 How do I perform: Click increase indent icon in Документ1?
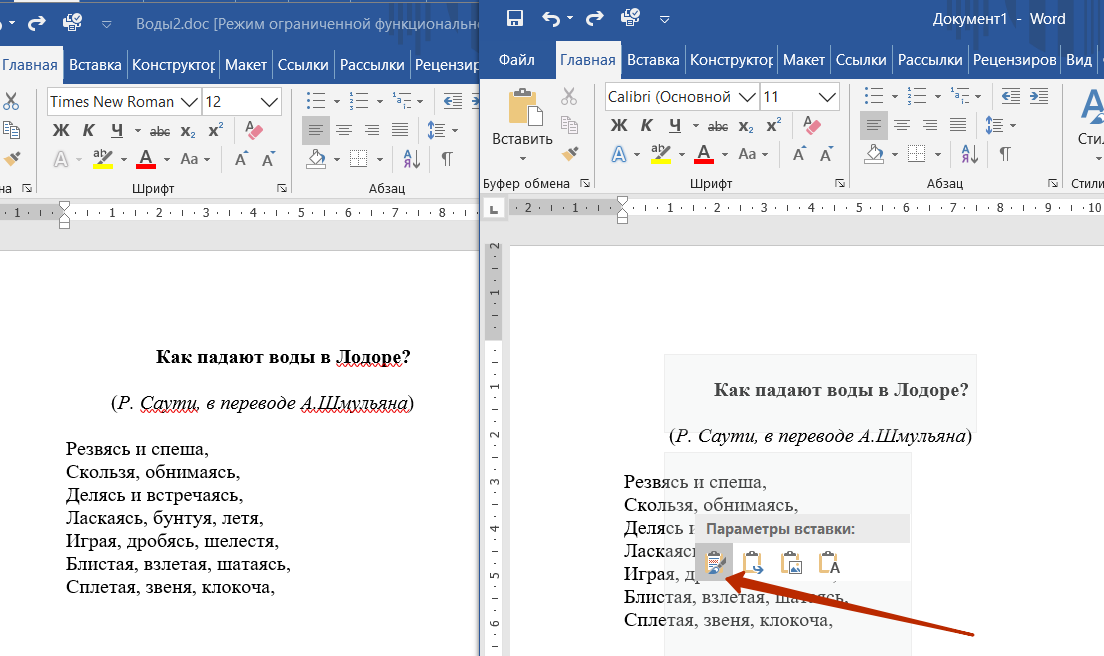[x=1039, y=96]
